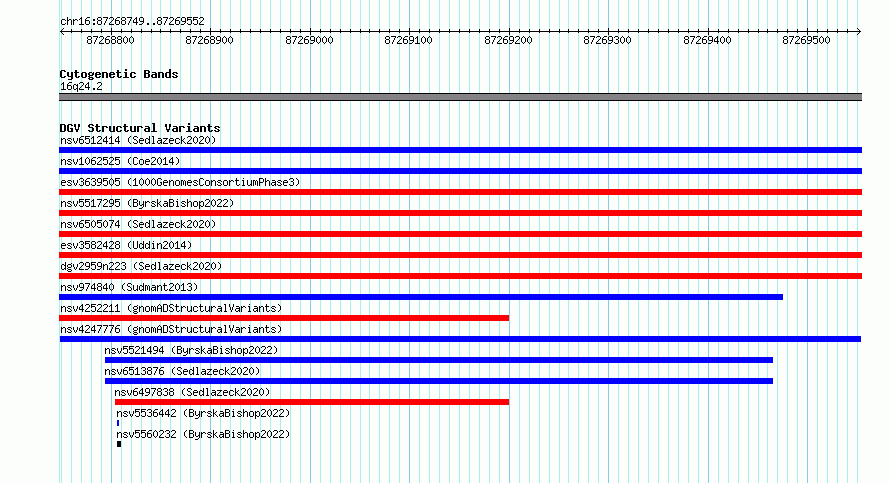The width and height of the screenshot is (890, 483).
Task: Click the red bar under esv3582428
Action: coord(460,255)
